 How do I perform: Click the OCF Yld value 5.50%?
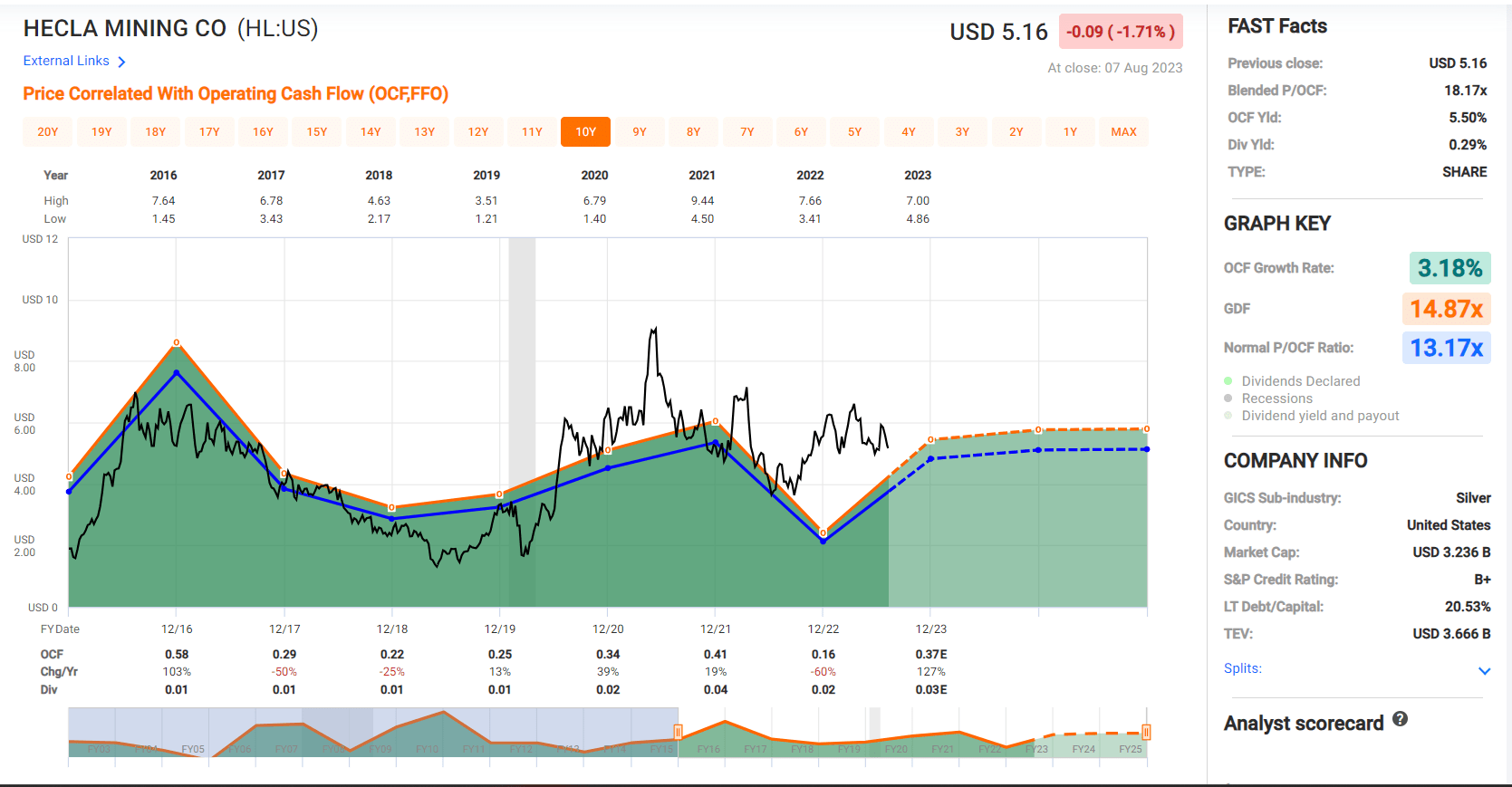pos(1468,118)
